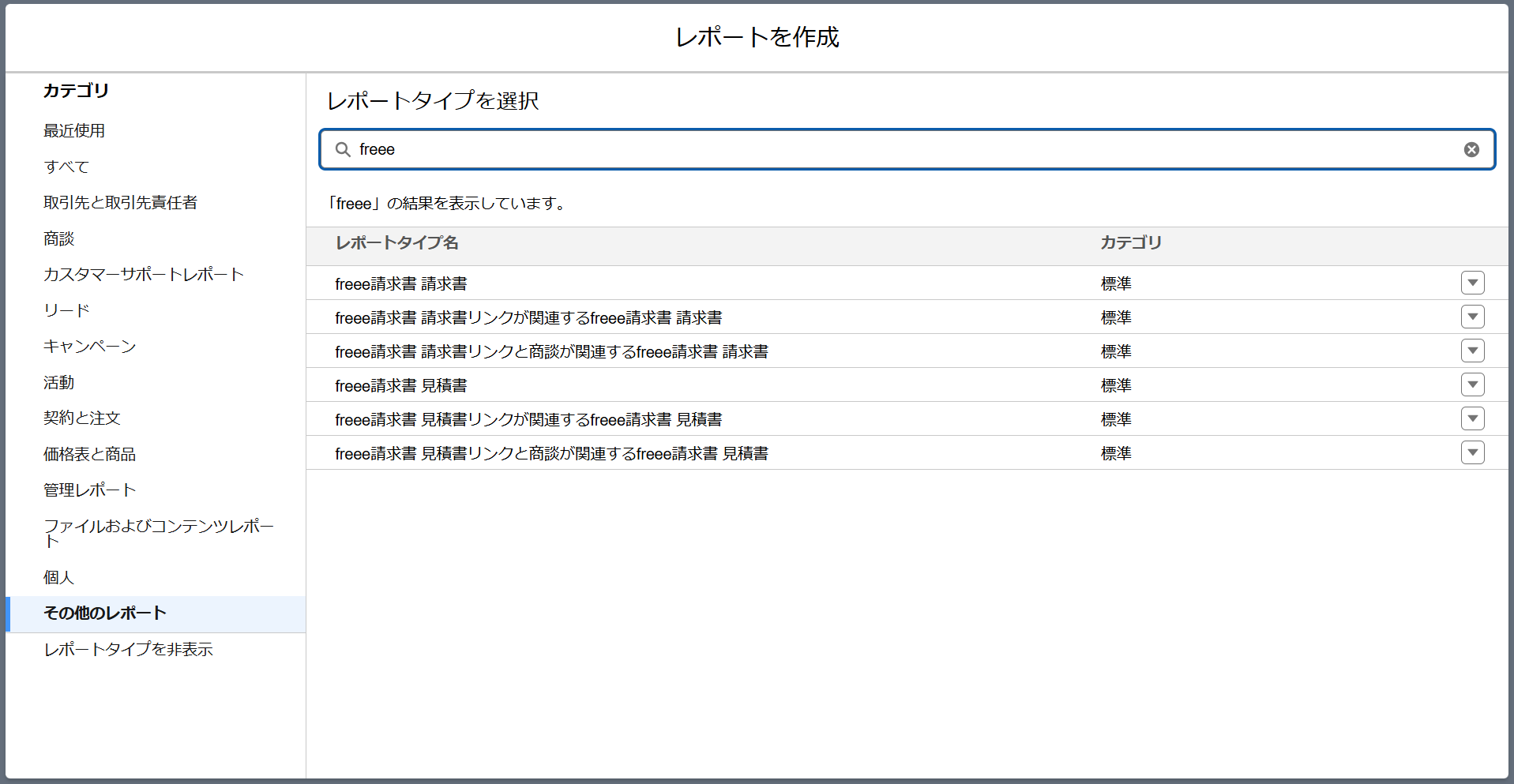Click the レポートタイプ名 column header
Viewport: 1514px width, 784px height.
pos(396,243)
